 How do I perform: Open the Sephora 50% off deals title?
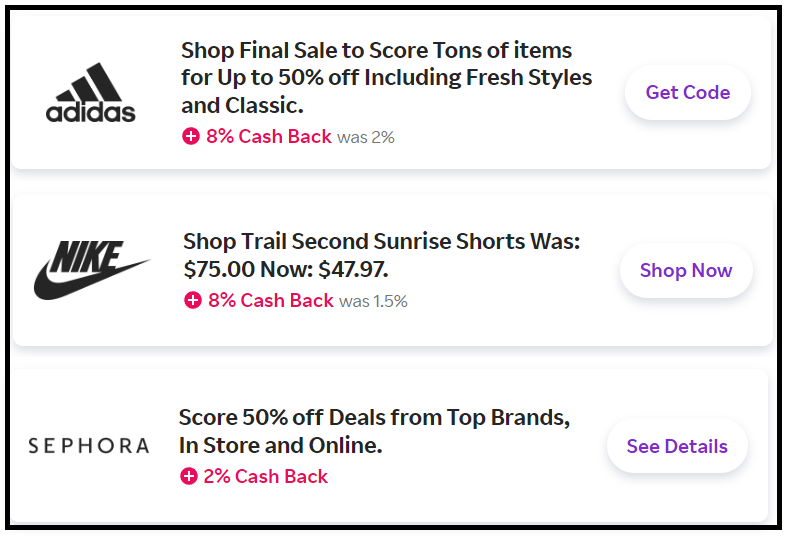click(x=374, y=431)
